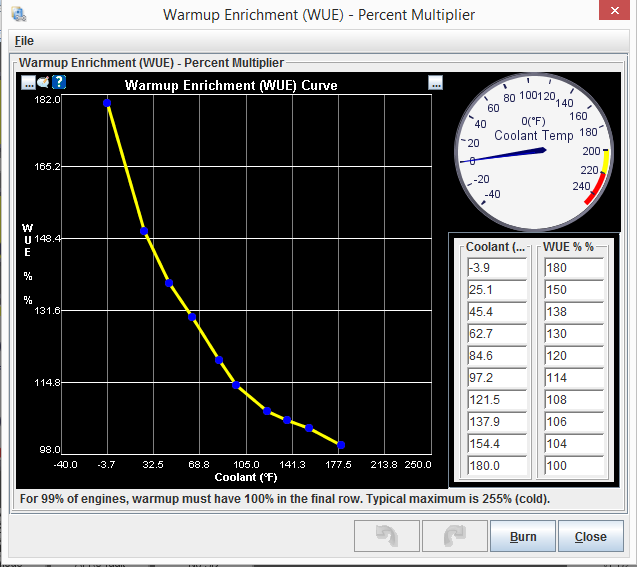
Task: Select the coolant field showing 62.7
Action: (496, 333)
